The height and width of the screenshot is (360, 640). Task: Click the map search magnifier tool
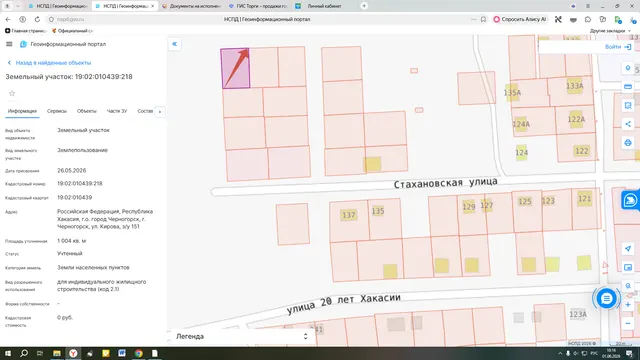click(628, 286)
